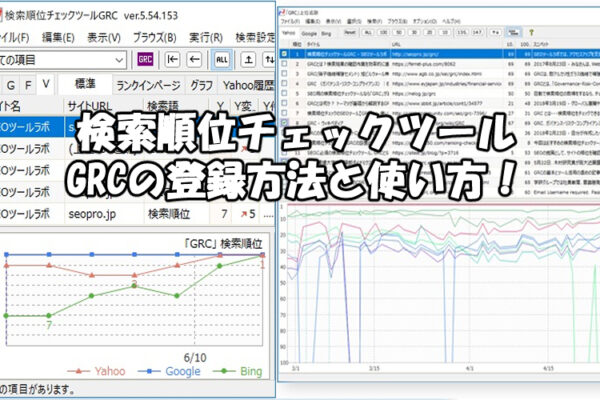The image size is (600, 400).
Task: Open the 実行(R) menu
Action: (206, 38)
